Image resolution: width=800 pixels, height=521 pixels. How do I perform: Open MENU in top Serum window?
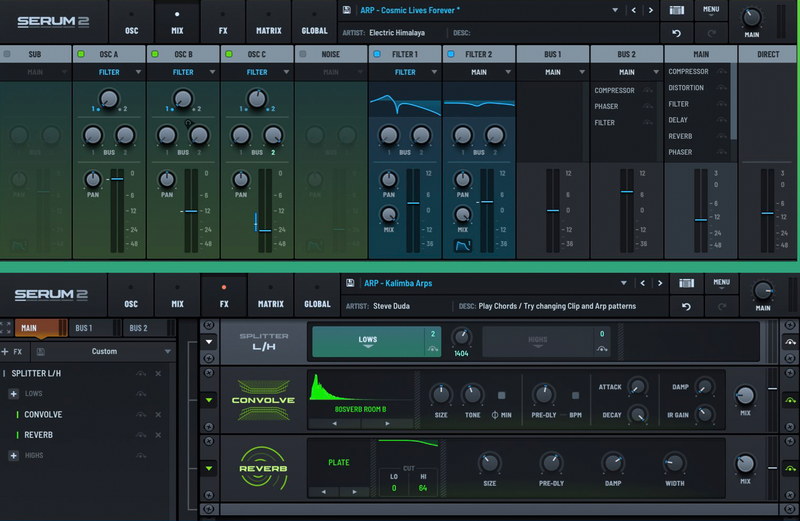[711, 10]
